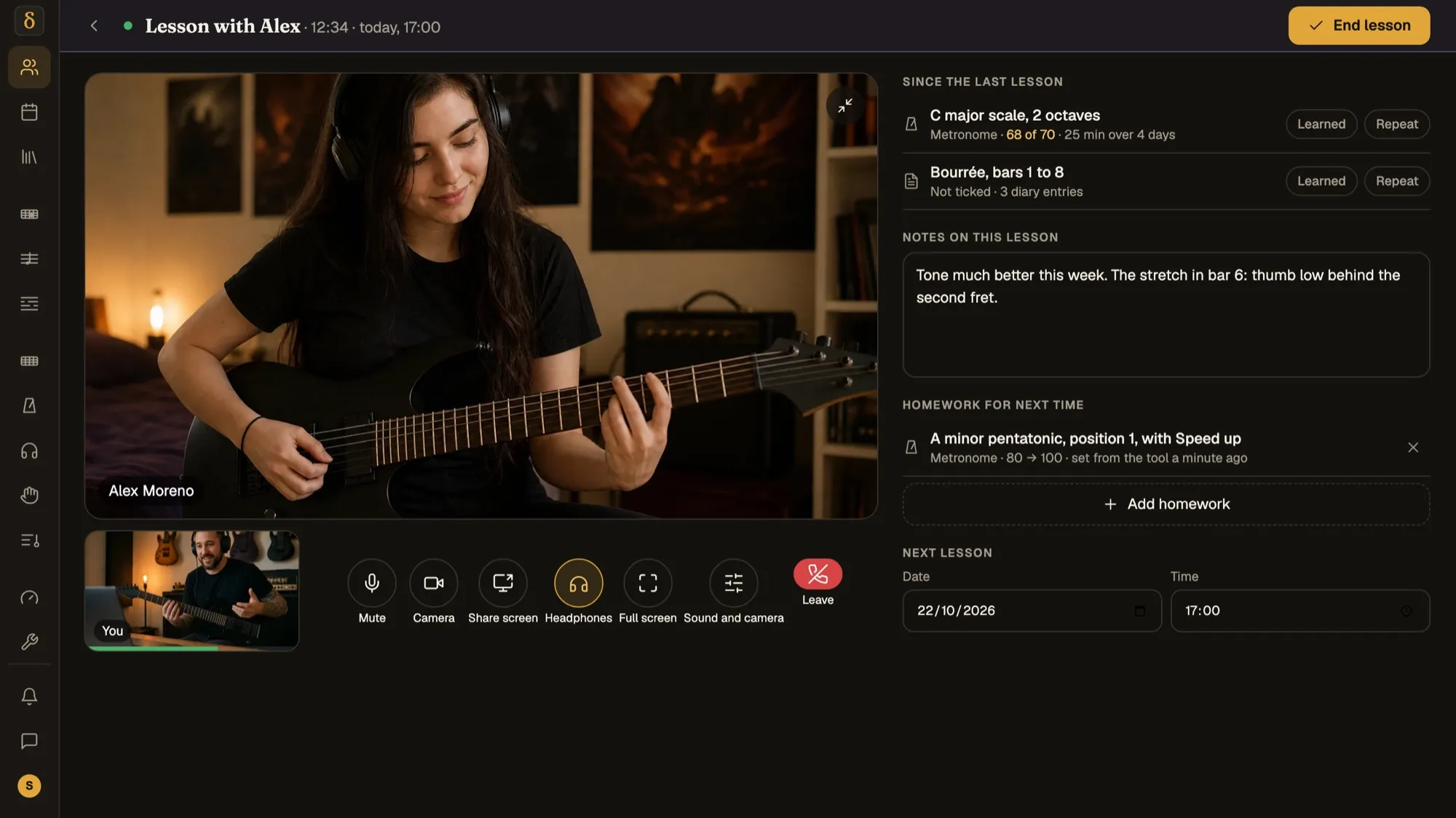Open the gauge icon in sidebar
This screenshot has width=1456, height=818.
(x=29, y=597)
